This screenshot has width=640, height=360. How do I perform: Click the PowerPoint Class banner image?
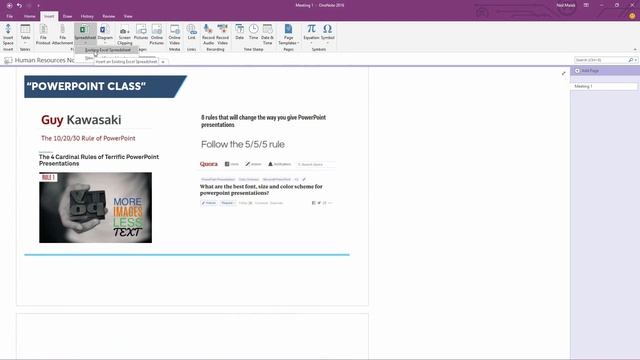coord(105,87)
